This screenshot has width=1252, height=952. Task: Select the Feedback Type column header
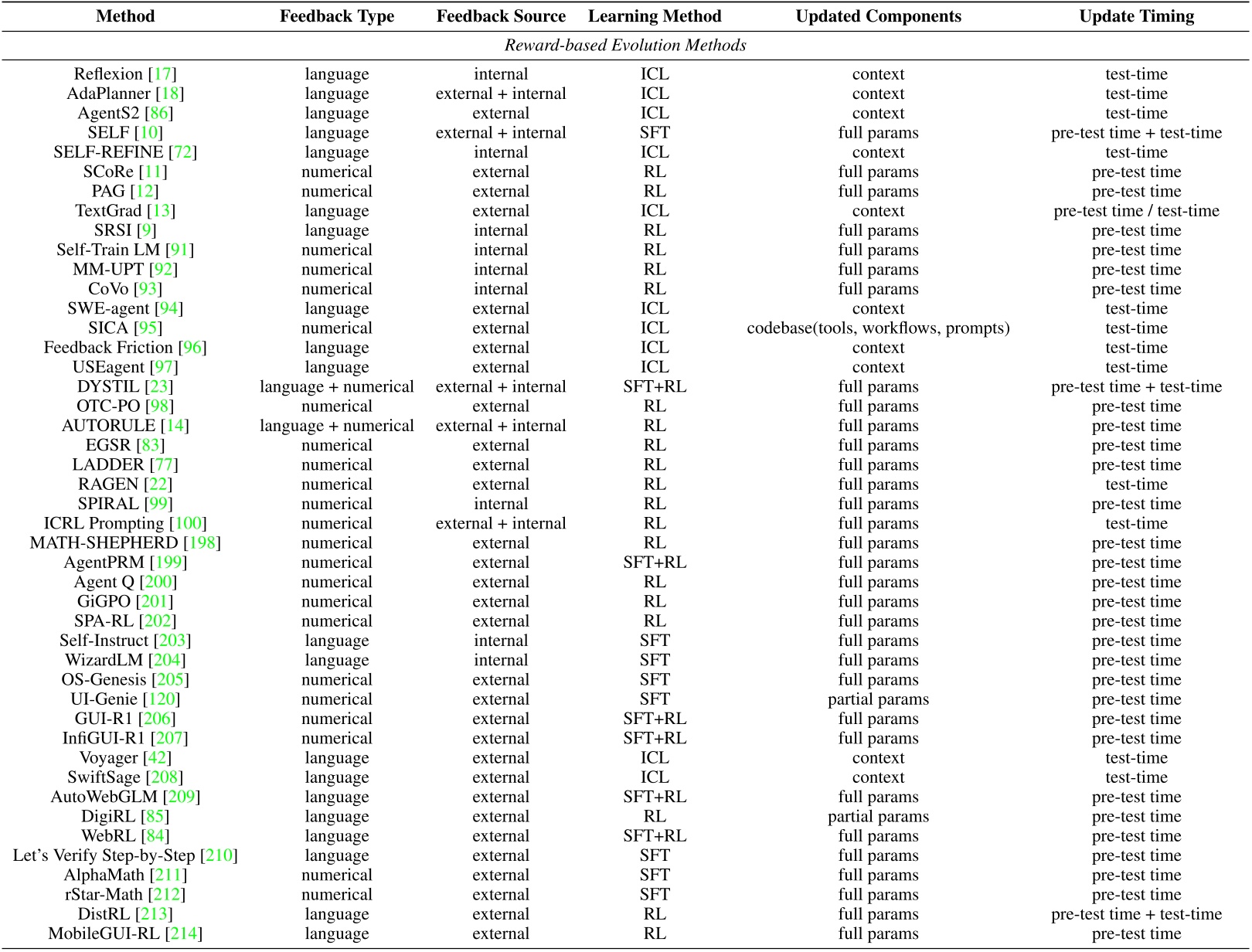tap(337, 16)
